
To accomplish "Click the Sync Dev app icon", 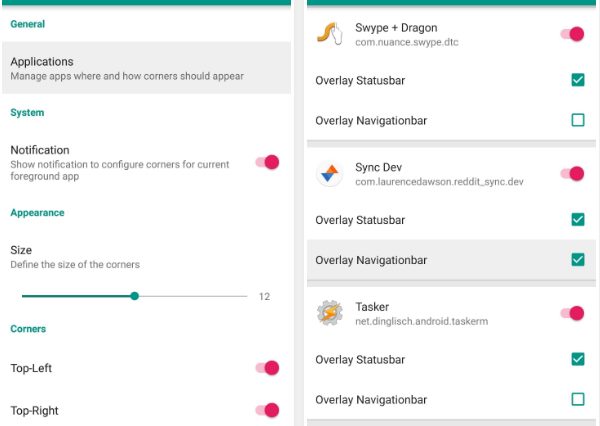I will [x=329, y=174].
